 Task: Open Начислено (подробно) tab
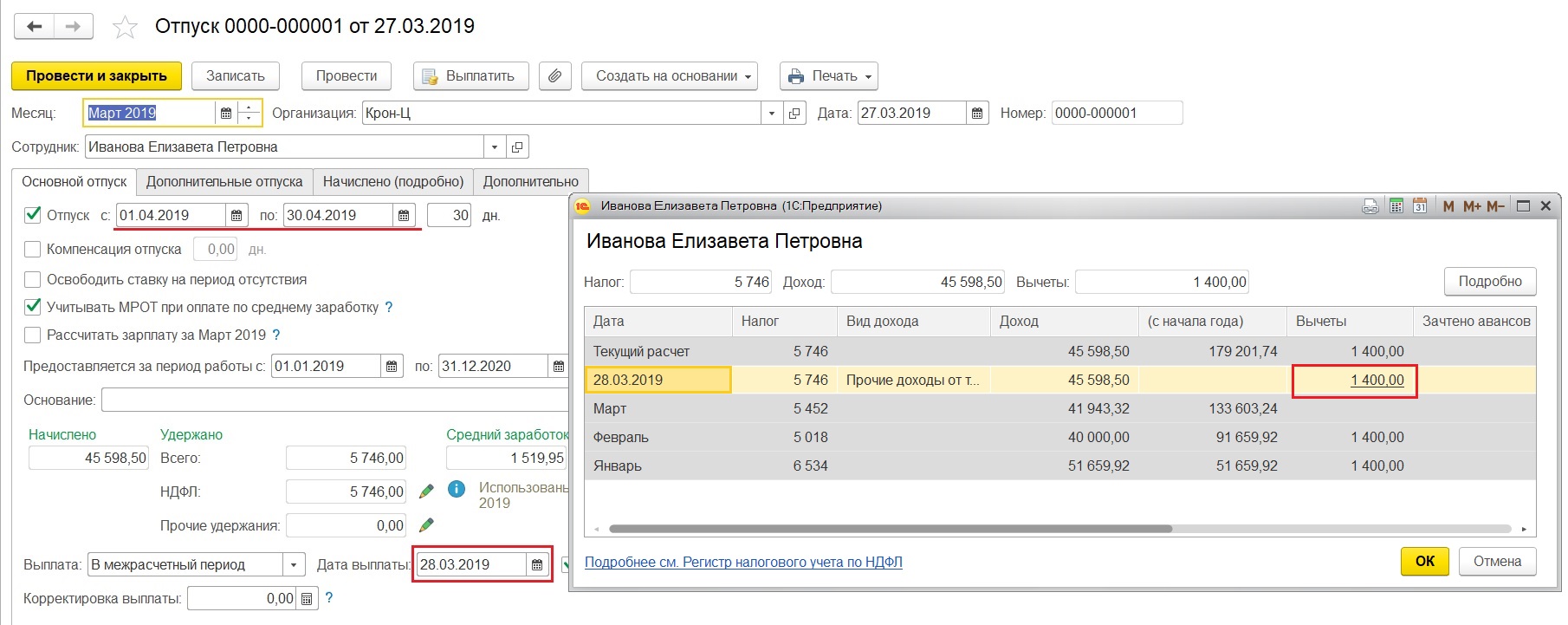point(393,182)
